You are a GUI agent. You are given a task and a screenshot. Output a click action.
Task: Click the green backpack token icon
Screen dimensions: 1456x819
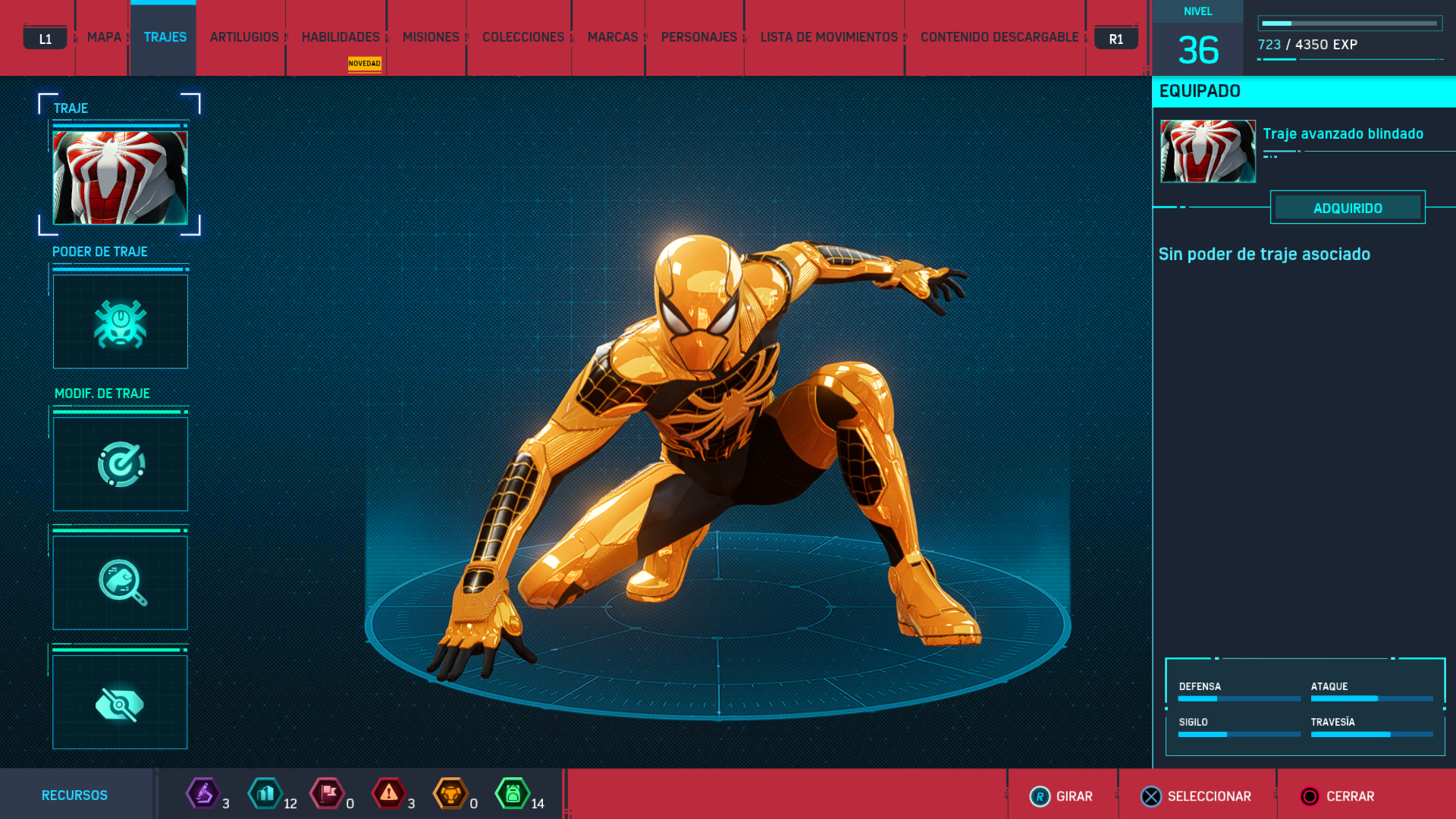(x=513, y=794)
